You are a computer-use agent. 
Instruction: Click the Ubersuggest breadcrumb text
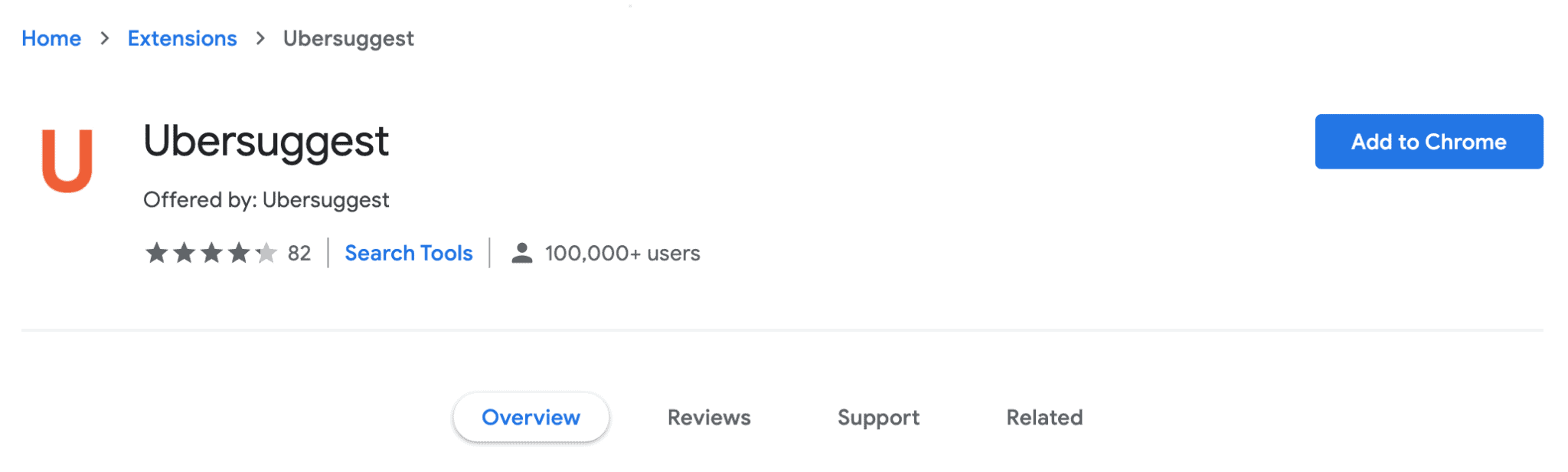(x=348, y=38)
